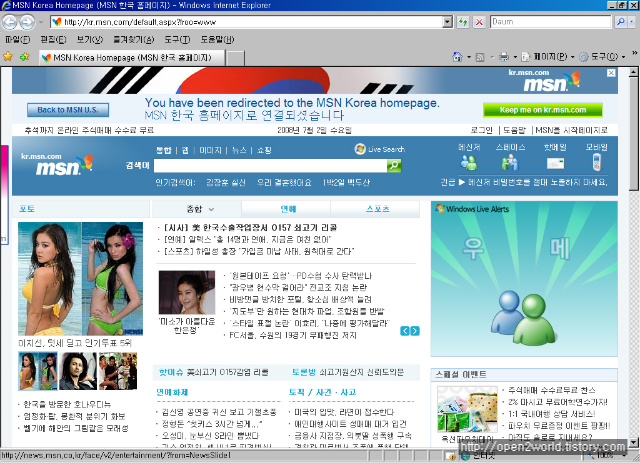Click the kr.msn.com msn logo
The width and height of the screenshot is (640, 464).
[57, 165]
